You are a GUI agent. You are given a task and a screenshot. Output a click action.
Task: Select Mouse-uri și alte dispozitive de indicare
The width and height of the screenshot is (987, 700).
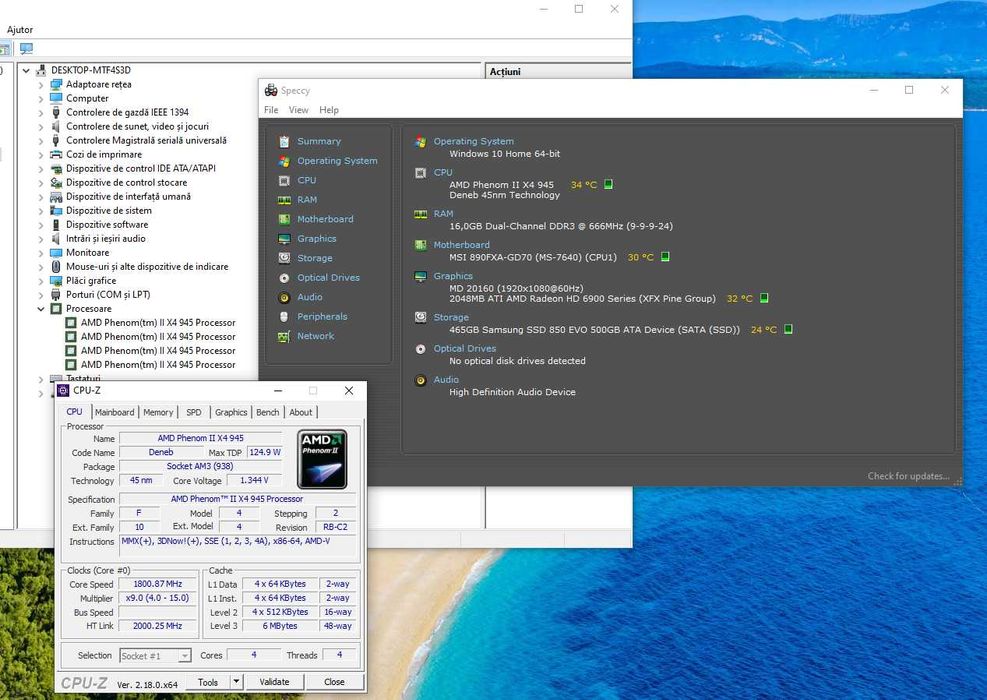point(147,267)
